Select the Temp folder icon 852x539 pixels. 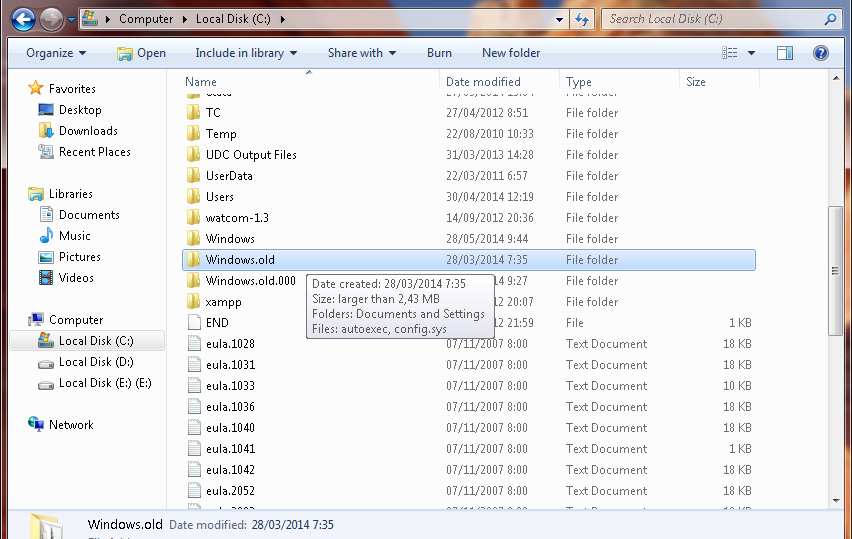click(x=193, y=134)
